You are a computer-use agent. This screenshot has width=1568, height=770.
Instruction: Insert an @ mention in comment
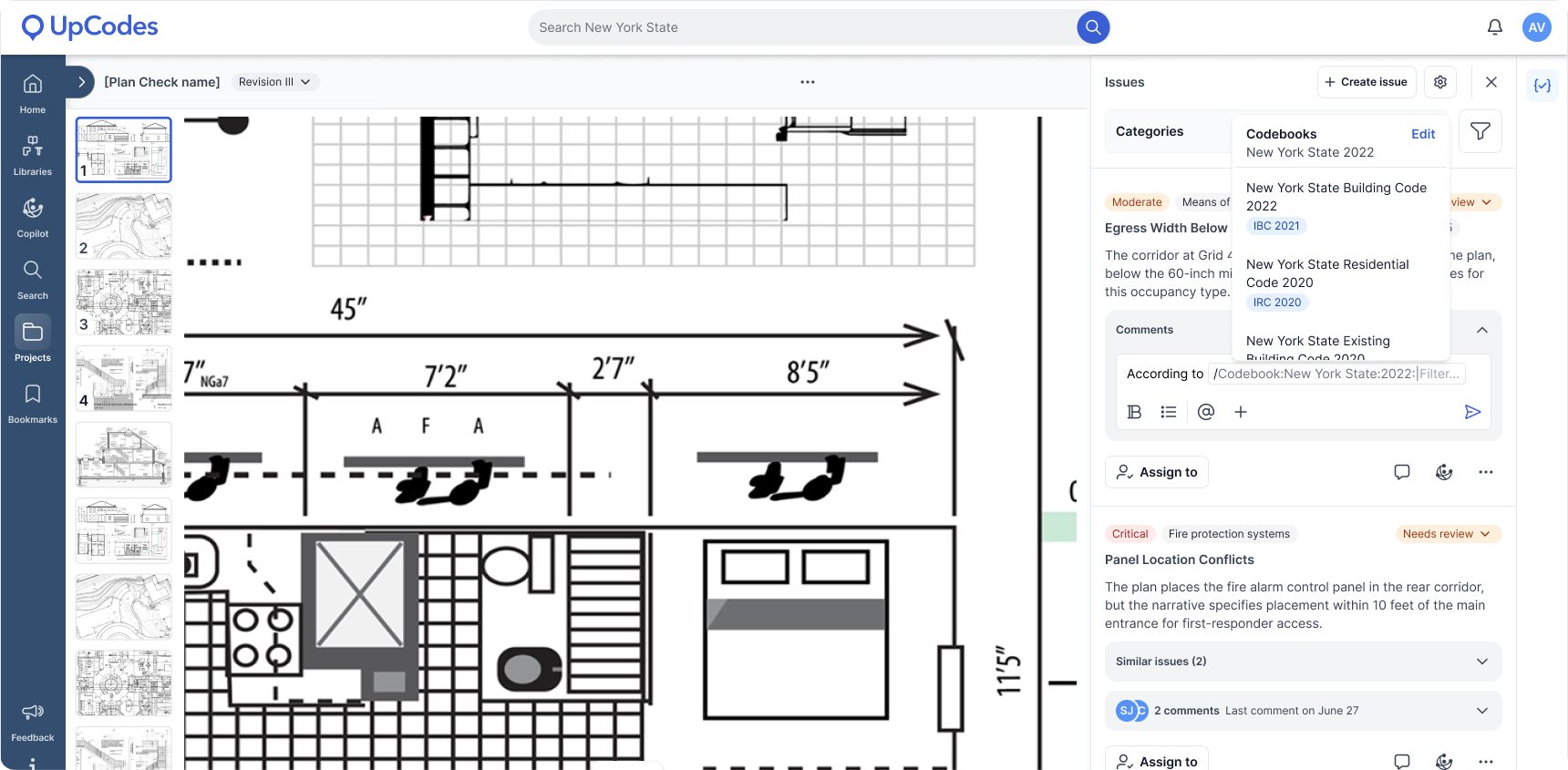1206,412
